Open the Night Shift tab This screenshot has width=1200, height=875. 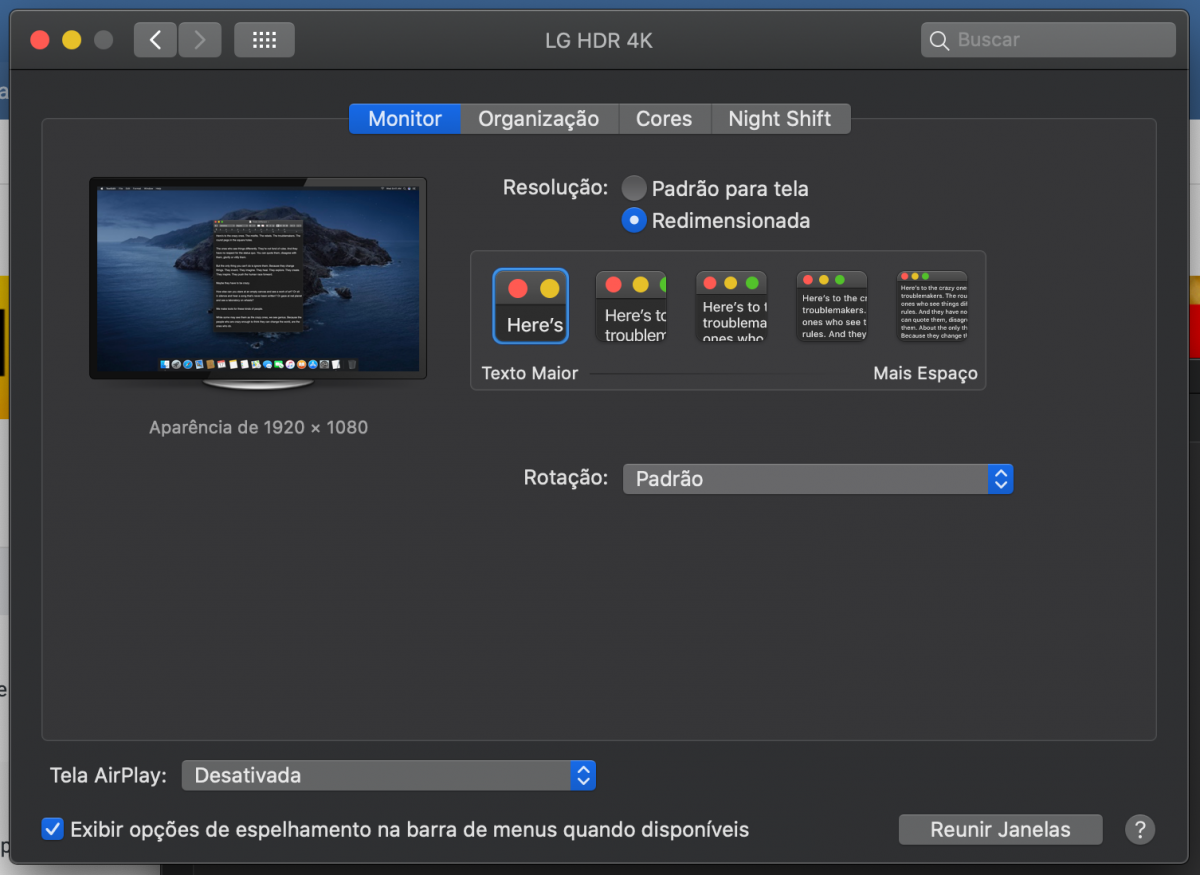[780, 118]
